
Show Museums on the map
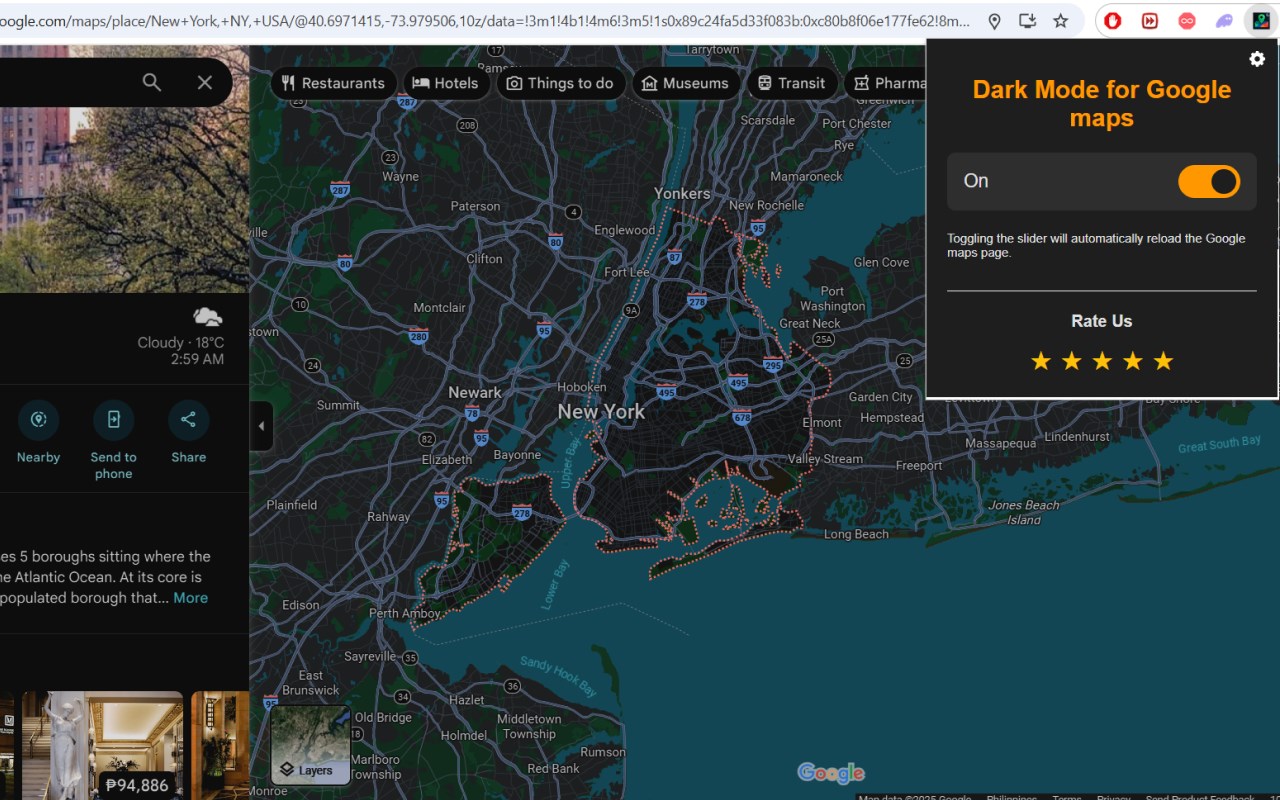tap(686, 83)
